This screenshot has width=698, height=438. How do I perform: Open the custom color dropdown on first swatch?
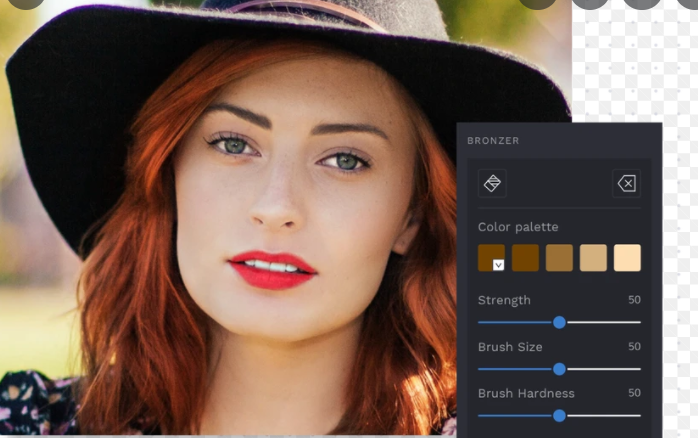[498, 265]
